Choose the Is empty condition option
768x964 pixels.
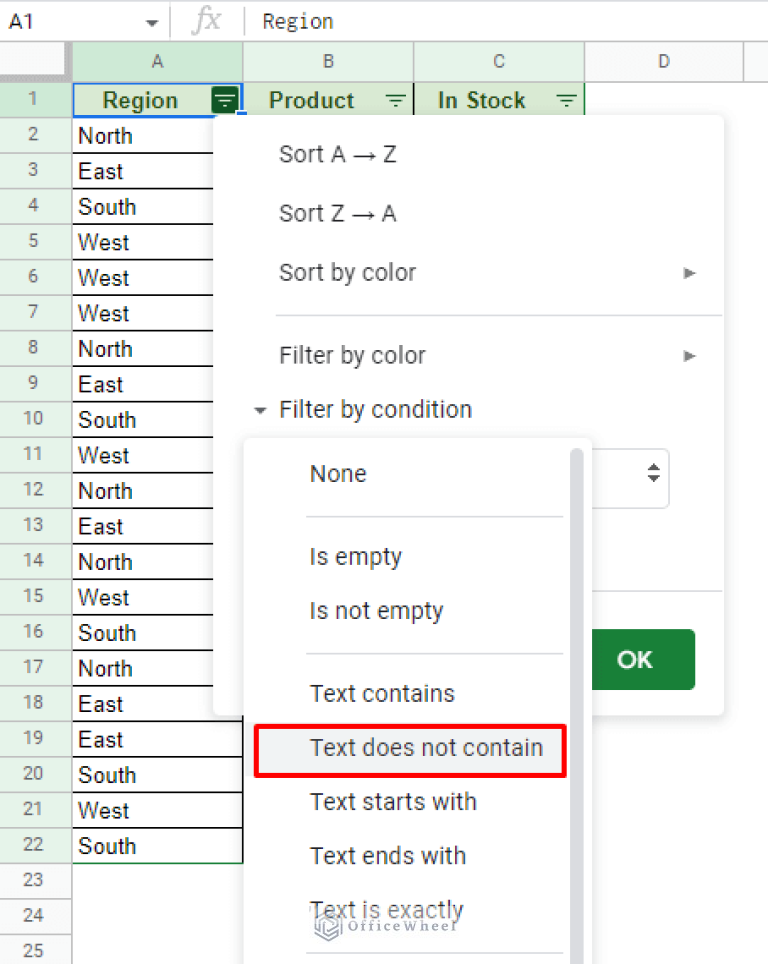355,556
